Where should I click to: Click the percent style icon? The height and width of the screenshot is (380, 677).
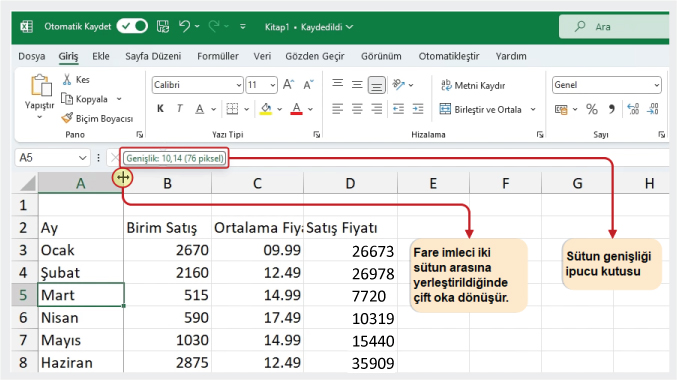(x=592, y=109)
